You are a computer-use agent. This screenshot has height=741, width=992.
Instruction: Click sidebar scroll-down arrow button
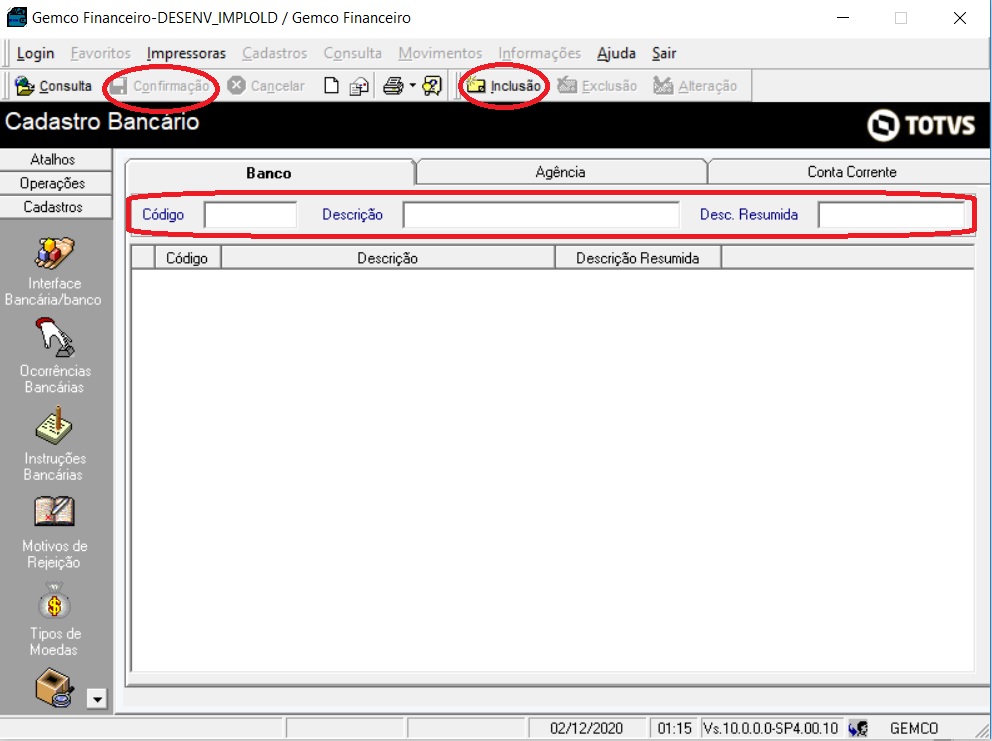97,699
